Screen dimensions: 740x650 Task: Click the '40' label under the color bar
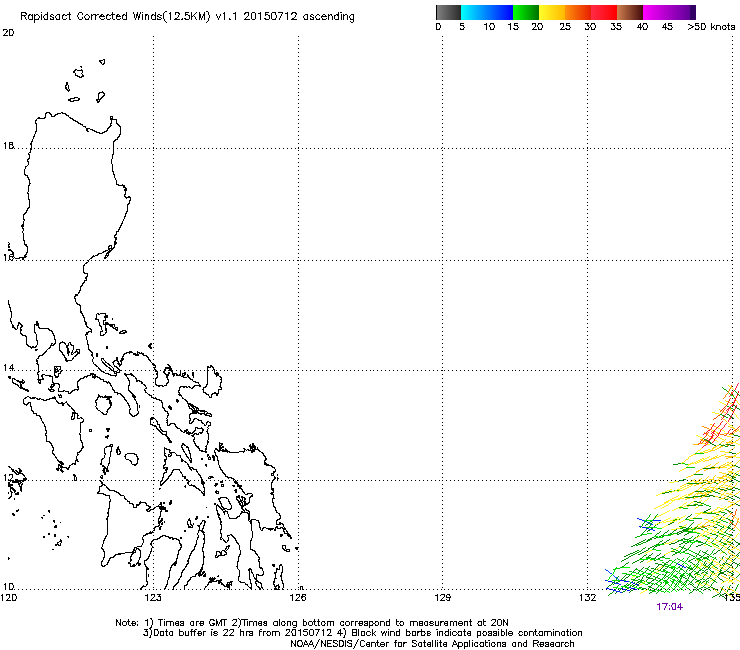pyautogui.click(x=642, y=27)
